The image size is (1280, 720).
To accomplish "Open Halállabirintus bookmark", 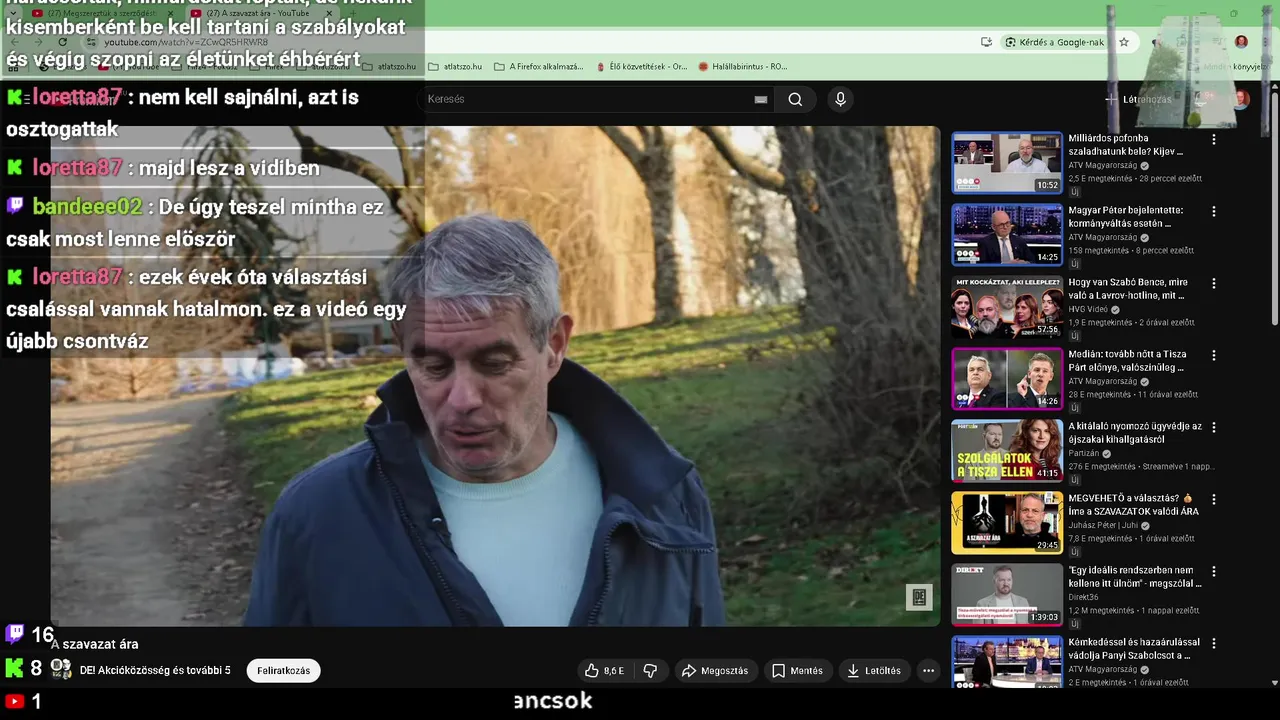I will (743, 67).
